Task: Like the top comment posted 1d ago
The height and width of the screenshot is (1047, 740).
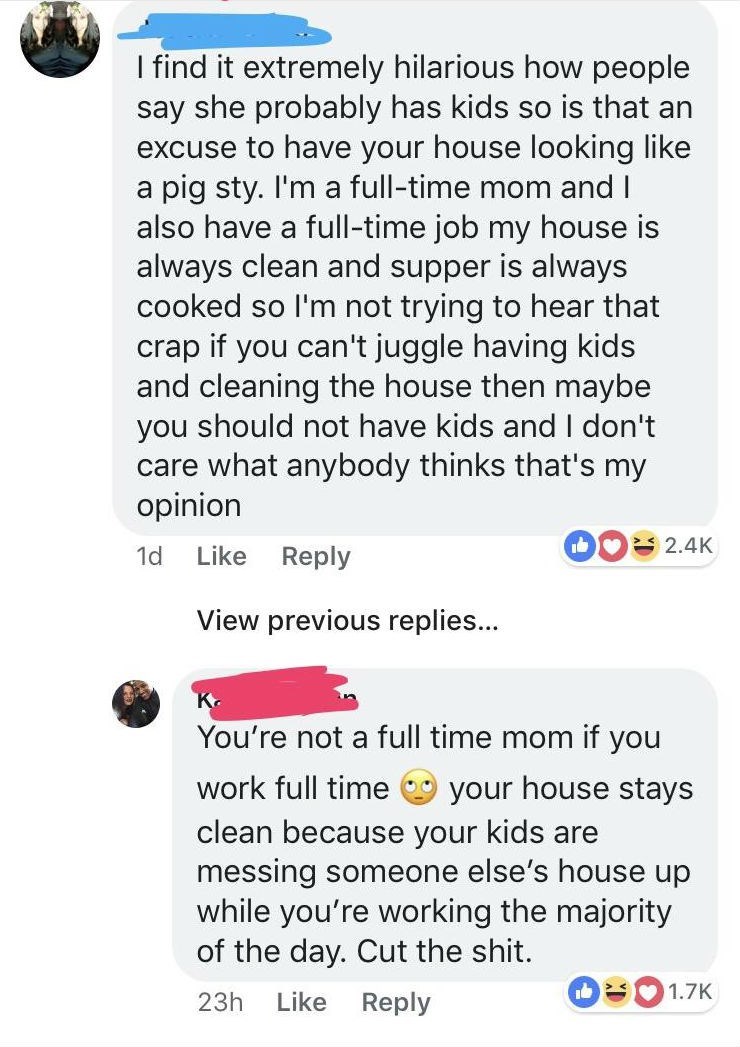Action: 221,556
